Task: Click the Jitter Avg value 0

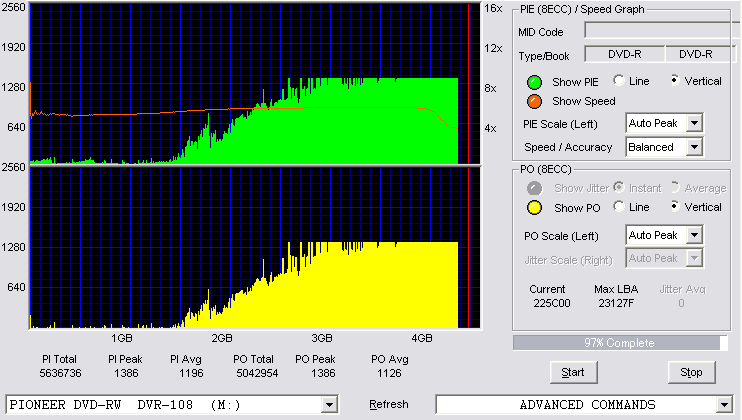Action: 681,303
